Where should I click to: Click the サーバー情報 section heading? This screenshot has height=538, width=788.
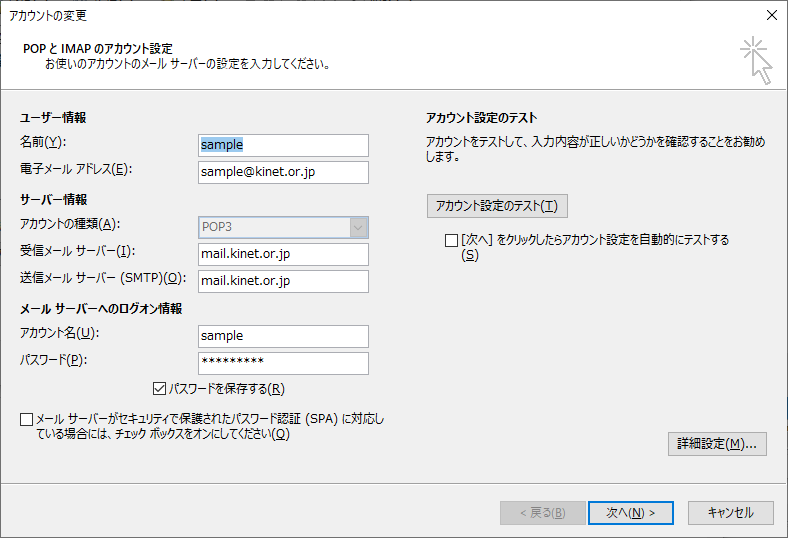[x=53, y=200]
